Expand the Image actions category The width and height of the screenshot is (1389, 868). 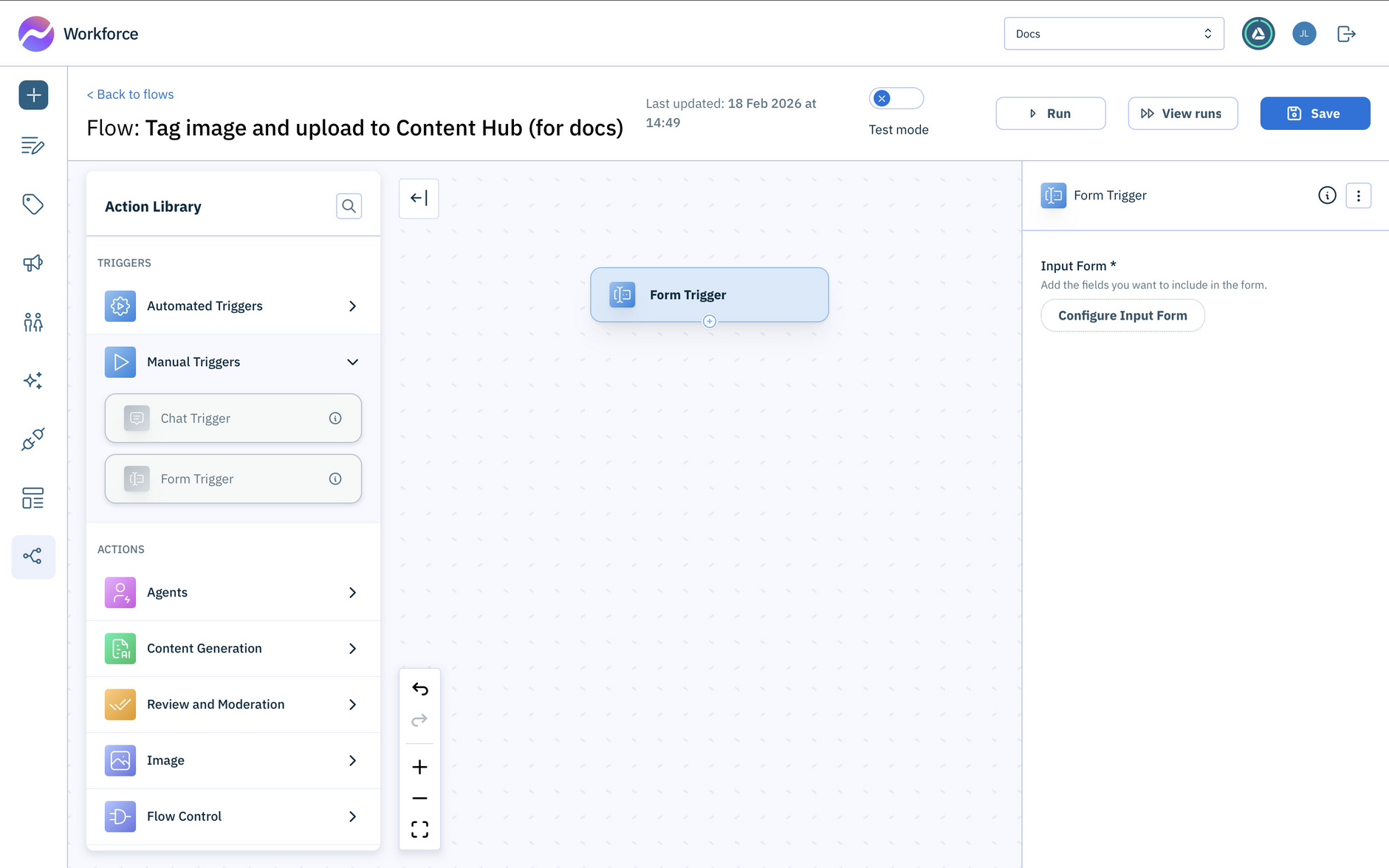point(352,760)
